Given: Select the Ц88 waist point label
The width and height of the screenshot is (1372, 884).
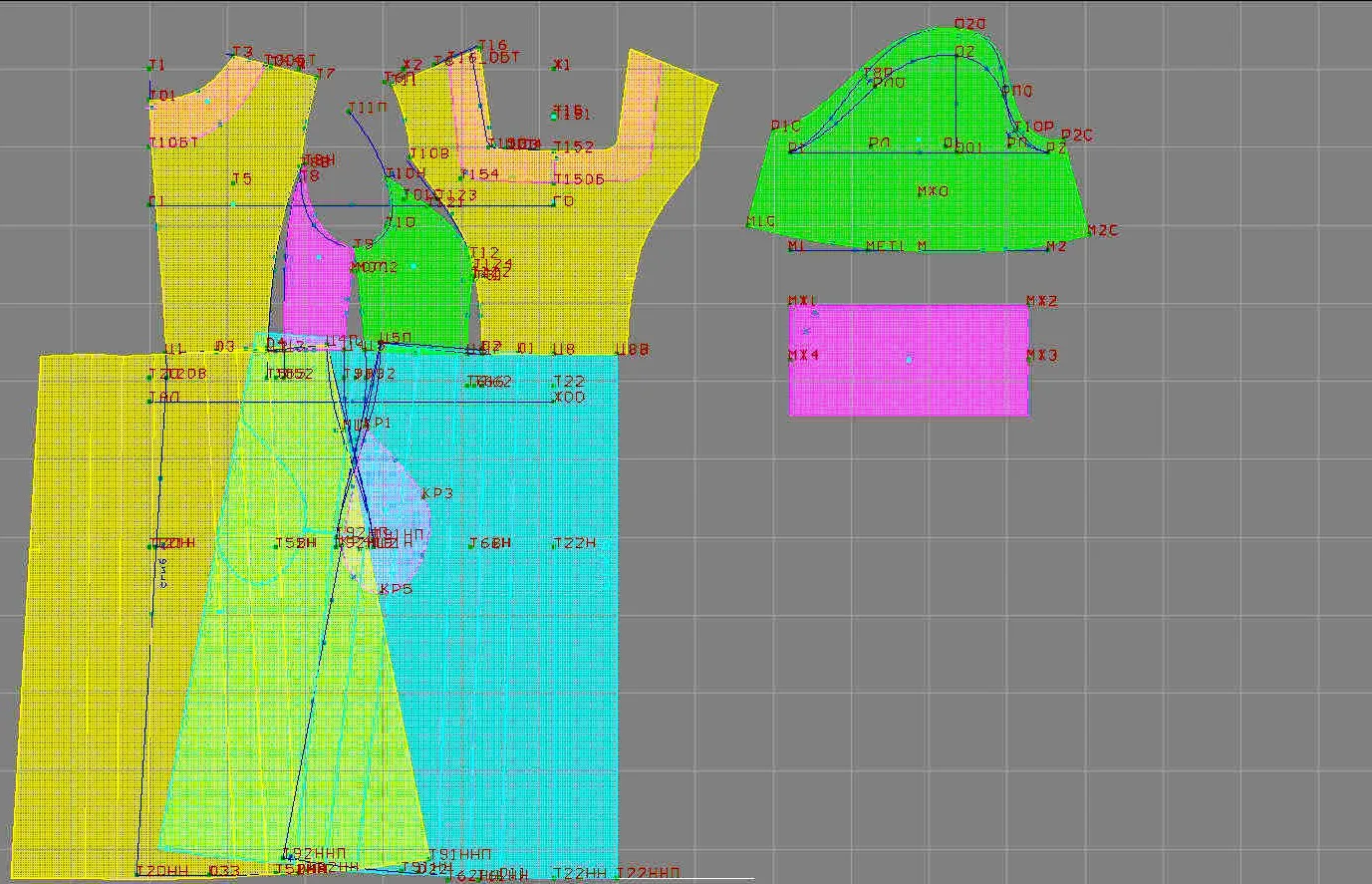Looking at the screenshot, I should (x=632, y=349).
